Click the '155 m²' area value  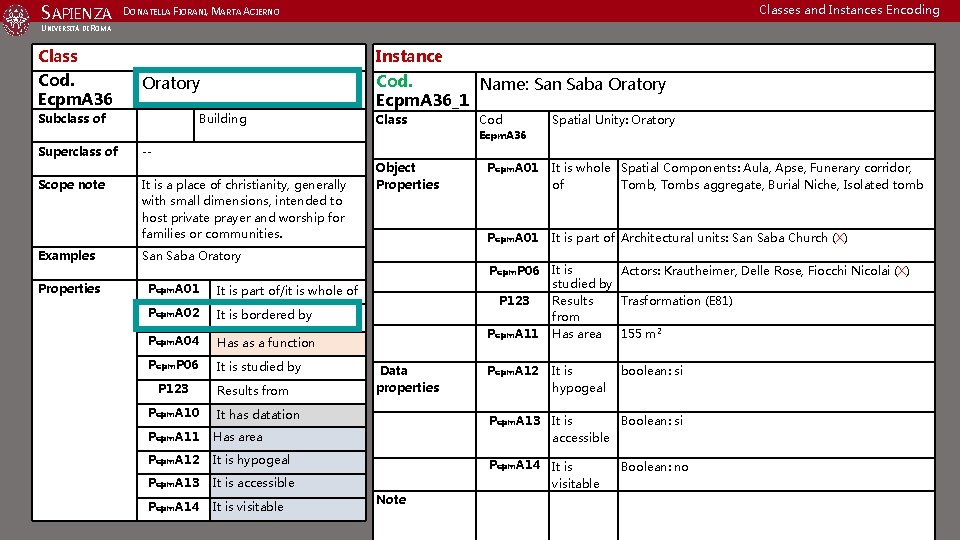point(641,334)
